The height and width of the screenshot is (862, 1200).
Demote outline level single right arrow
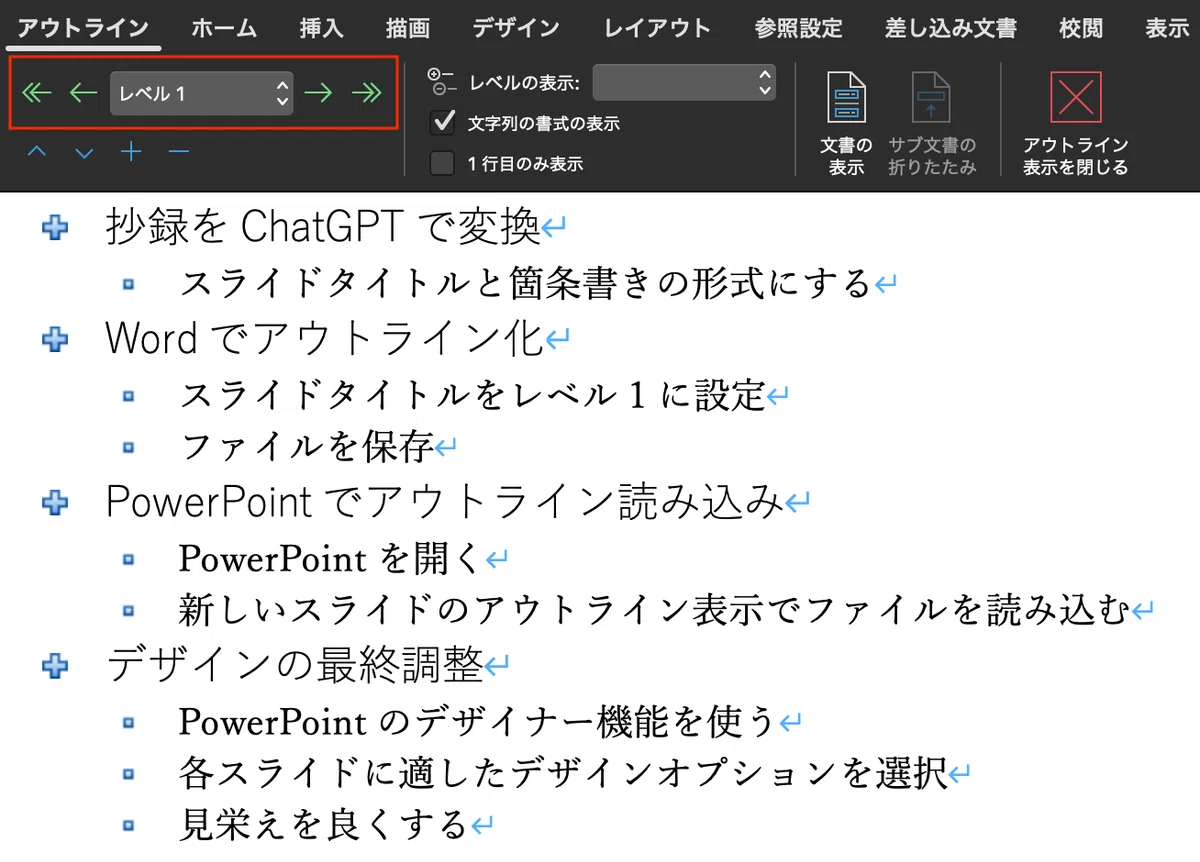[318, 94]
